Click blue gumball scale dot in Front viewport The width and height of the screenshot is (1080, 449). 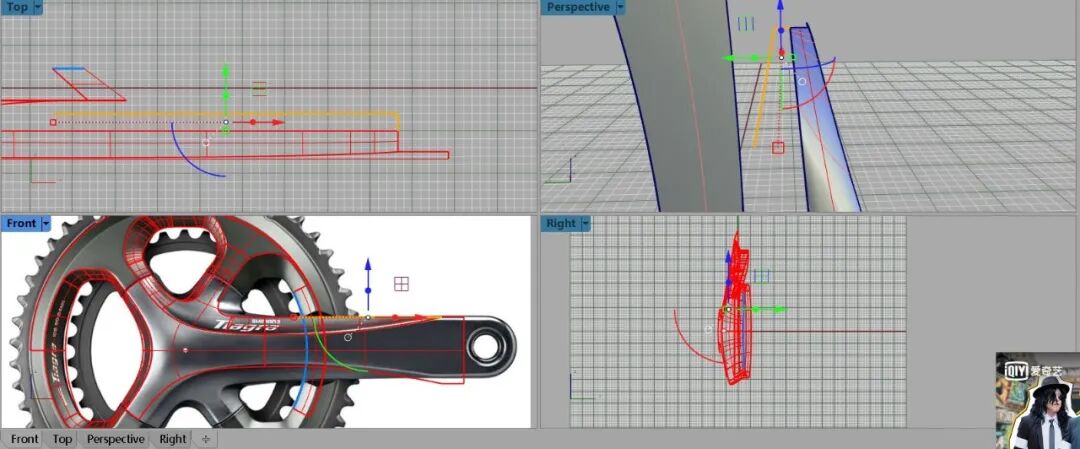[x=368, y=290]
